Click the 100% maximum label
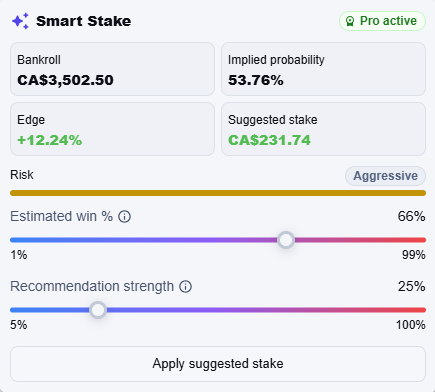 pyautogui.click(x=411, y=325)
